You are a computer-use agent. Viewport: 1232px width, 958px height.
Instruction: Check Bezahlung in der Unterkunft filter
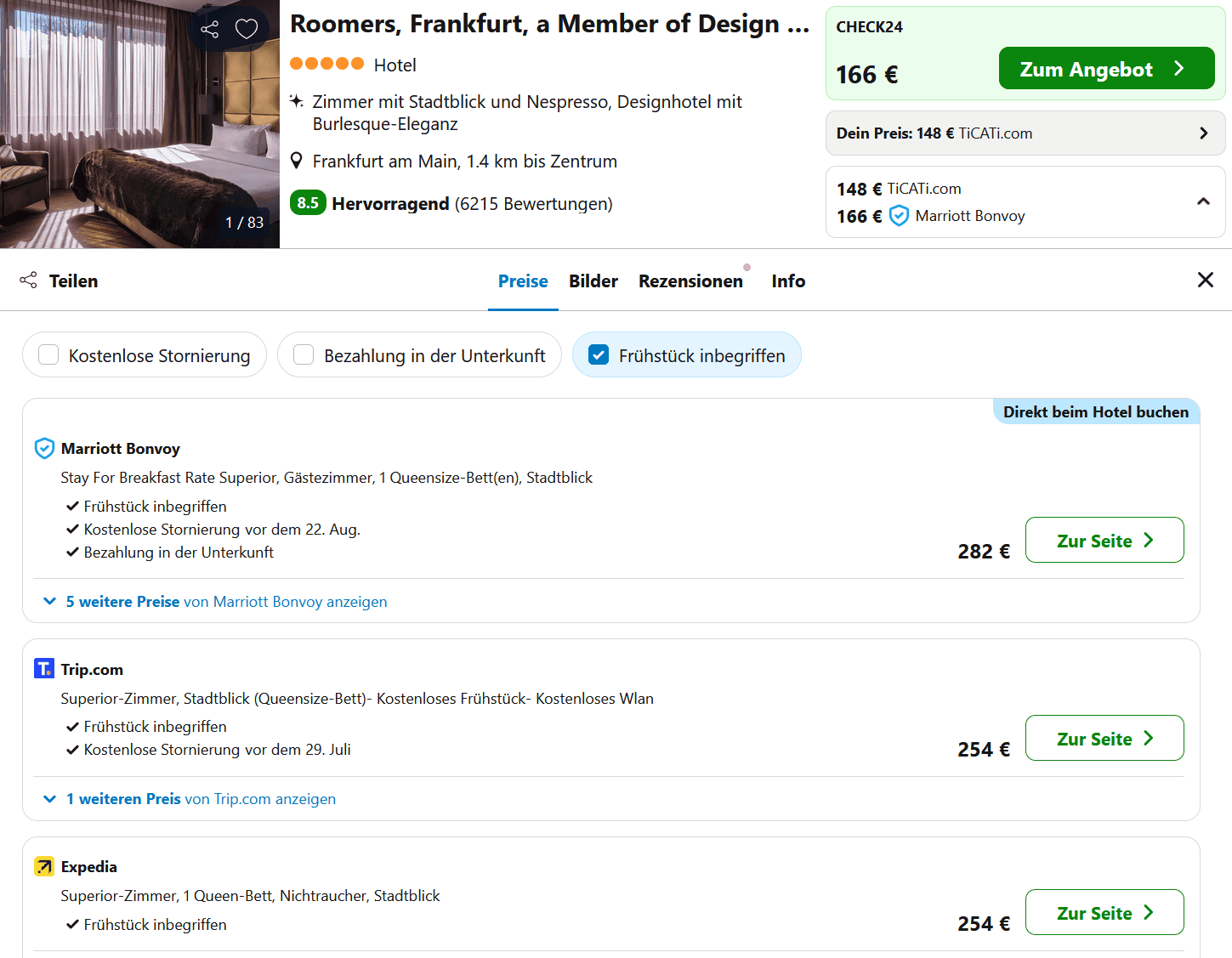pyautogui.click(x=304, y=355)
